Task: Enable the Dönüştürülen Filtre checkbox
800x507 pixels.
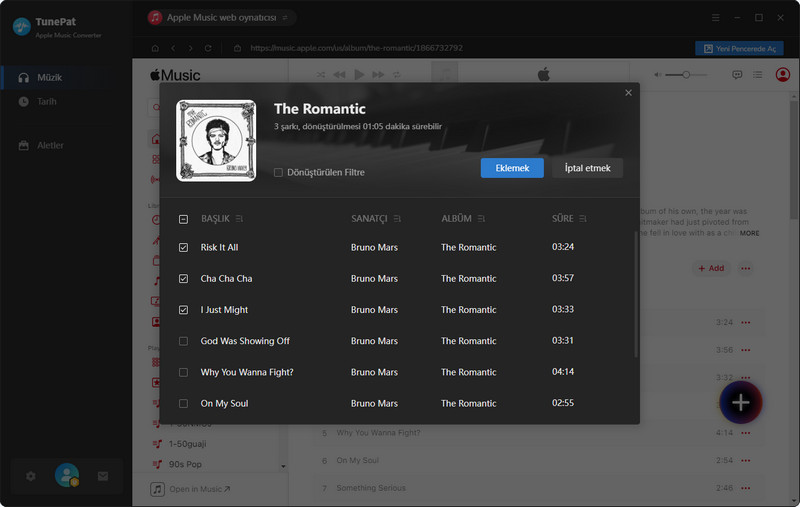Action: [x=279, y=172]
